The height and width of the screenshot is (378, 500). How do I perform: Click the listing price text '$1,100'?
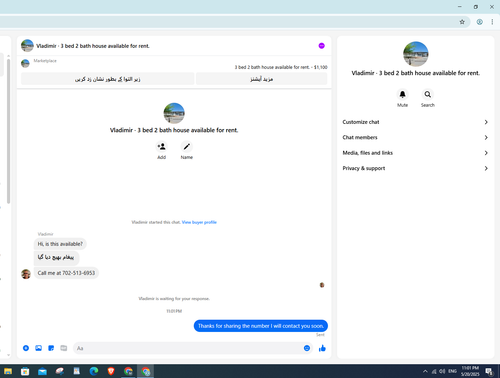click(x=320, y=67)
